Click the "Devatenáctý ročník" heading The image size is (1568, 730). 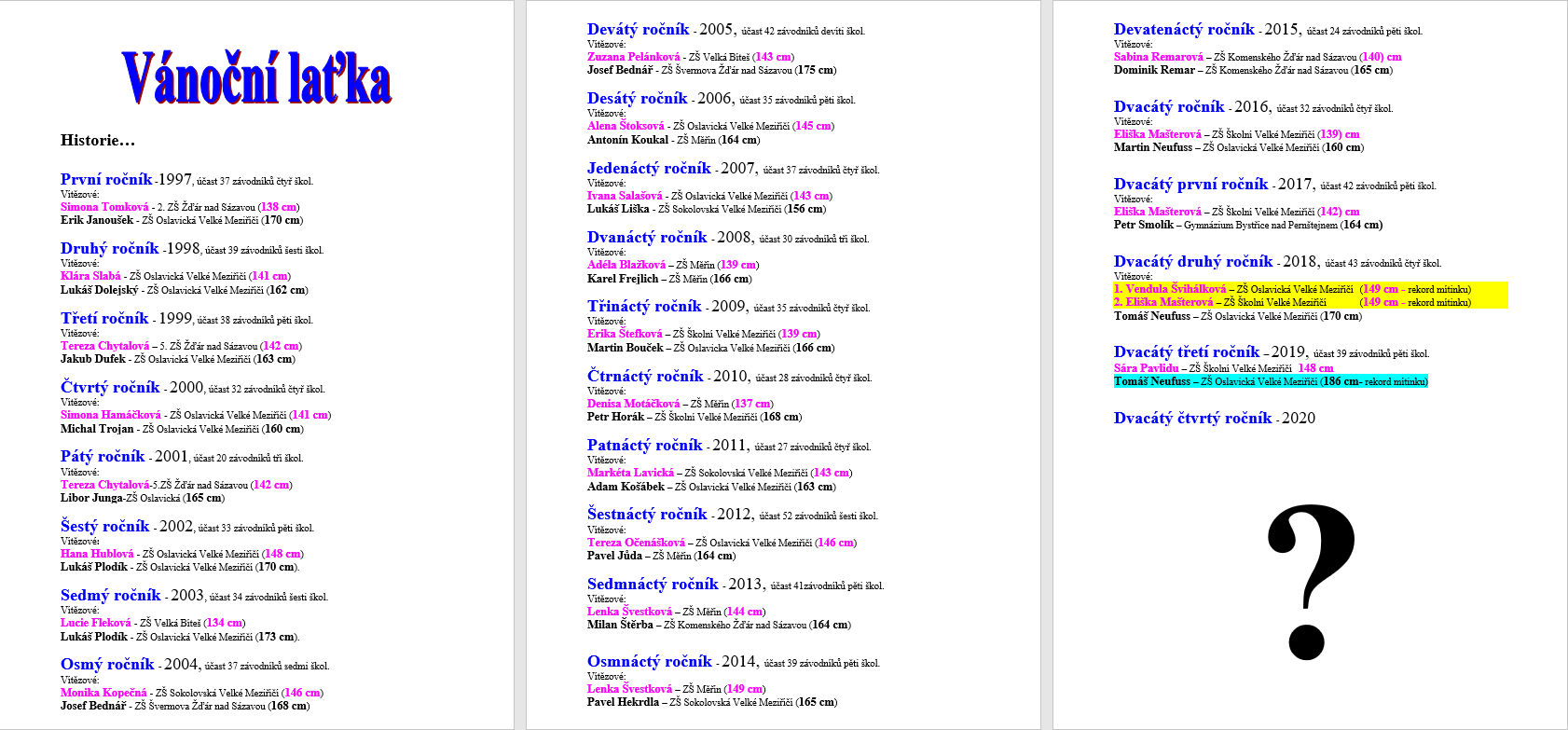tap(1184, 30)
